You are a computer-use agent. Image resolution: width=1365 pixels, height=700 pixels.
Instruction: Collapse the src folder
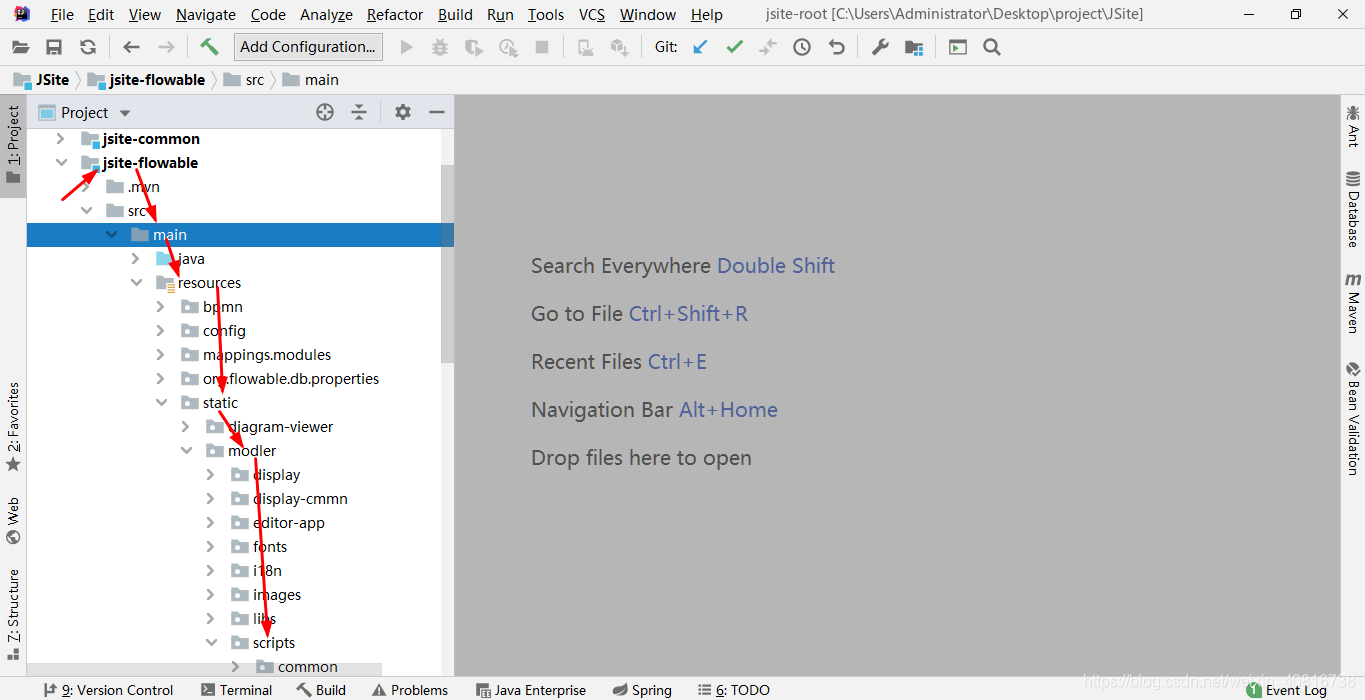point(86,211)
